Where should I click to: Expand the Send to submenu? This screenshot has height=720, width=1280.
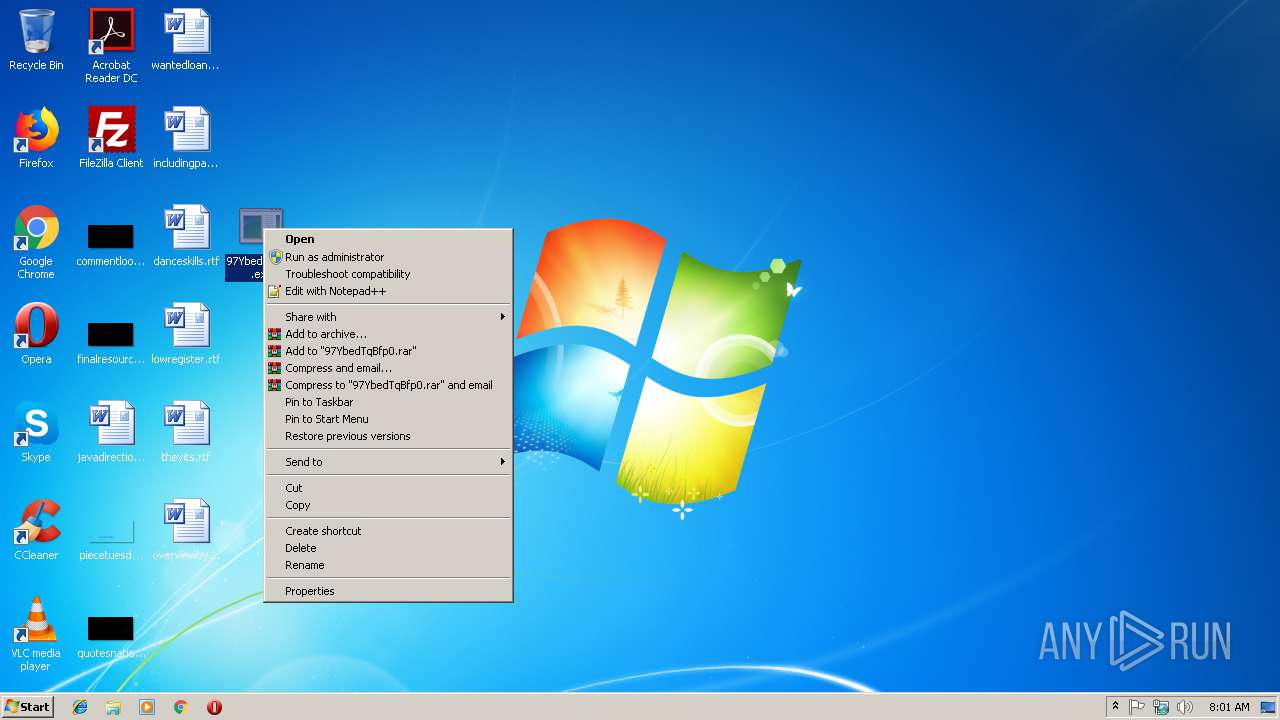point(388,462)
